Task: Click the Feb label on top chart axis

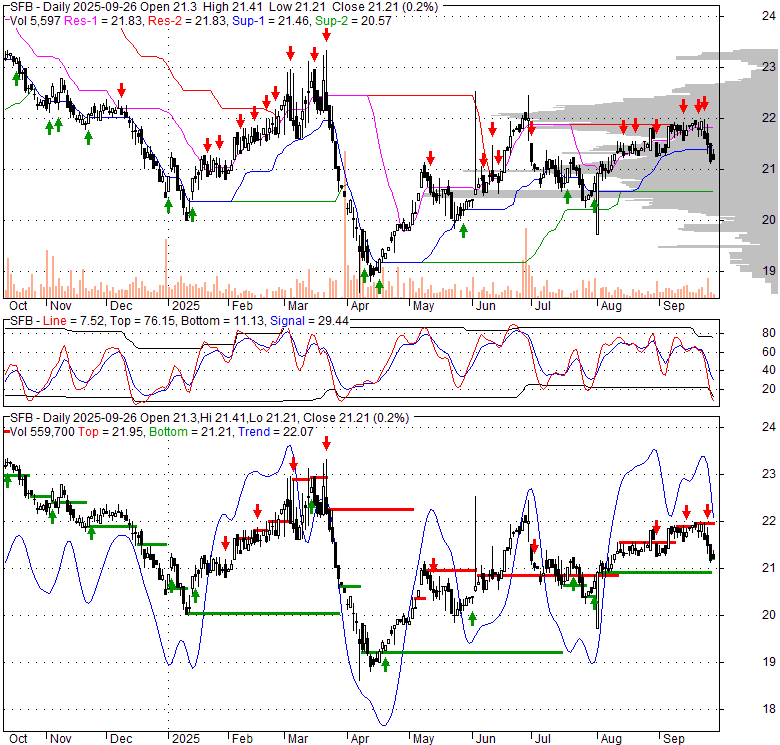Action: click(x=242, y=306)
